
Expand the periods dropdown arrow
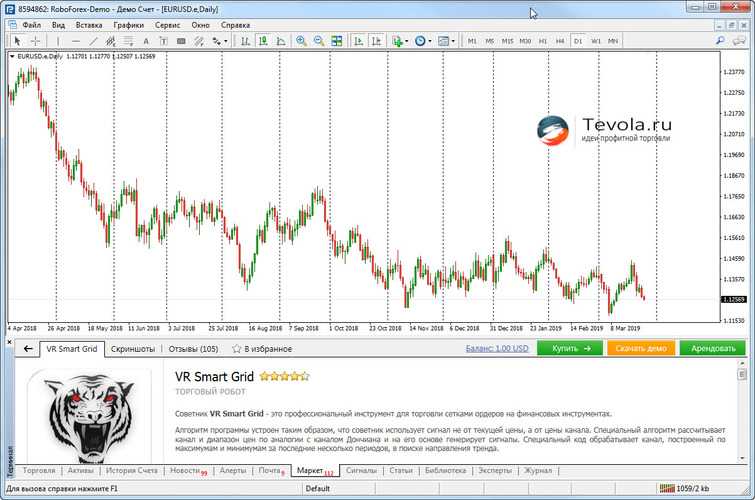coord(430,41)
